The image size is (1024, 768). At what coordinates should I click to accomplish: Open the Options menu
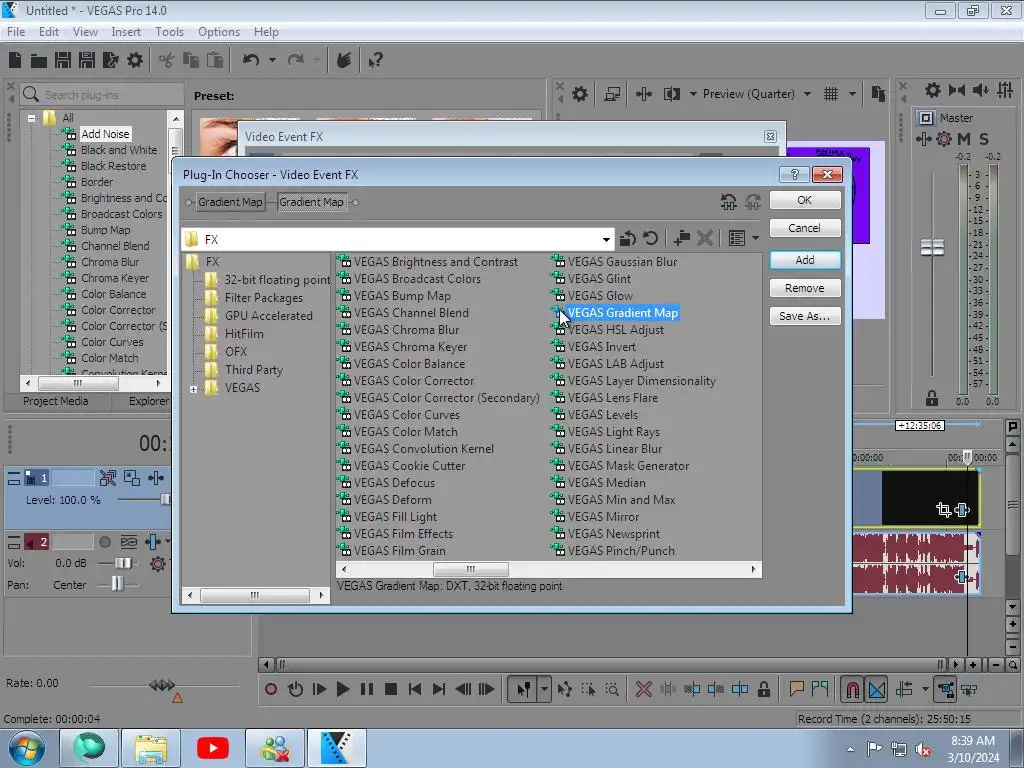pos(219,31)
